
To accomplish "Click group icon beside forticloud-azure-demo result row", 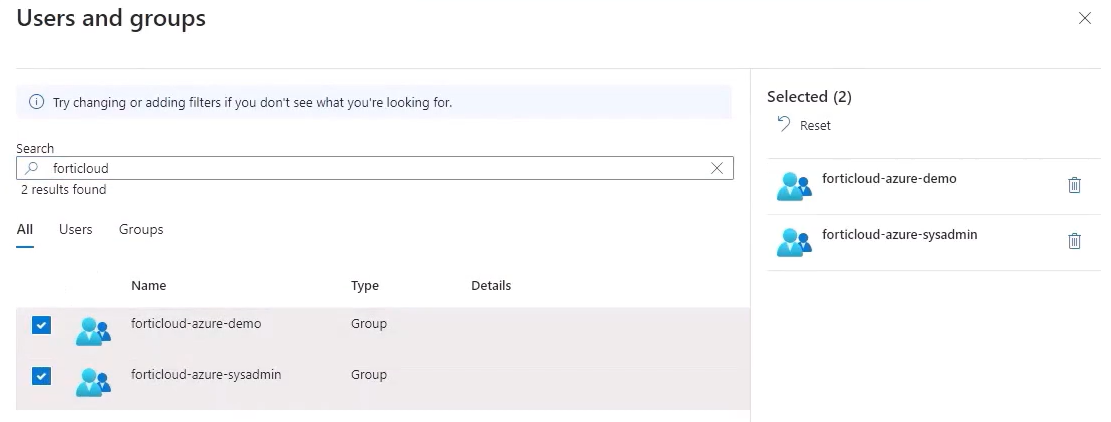I will coord(93,329).
